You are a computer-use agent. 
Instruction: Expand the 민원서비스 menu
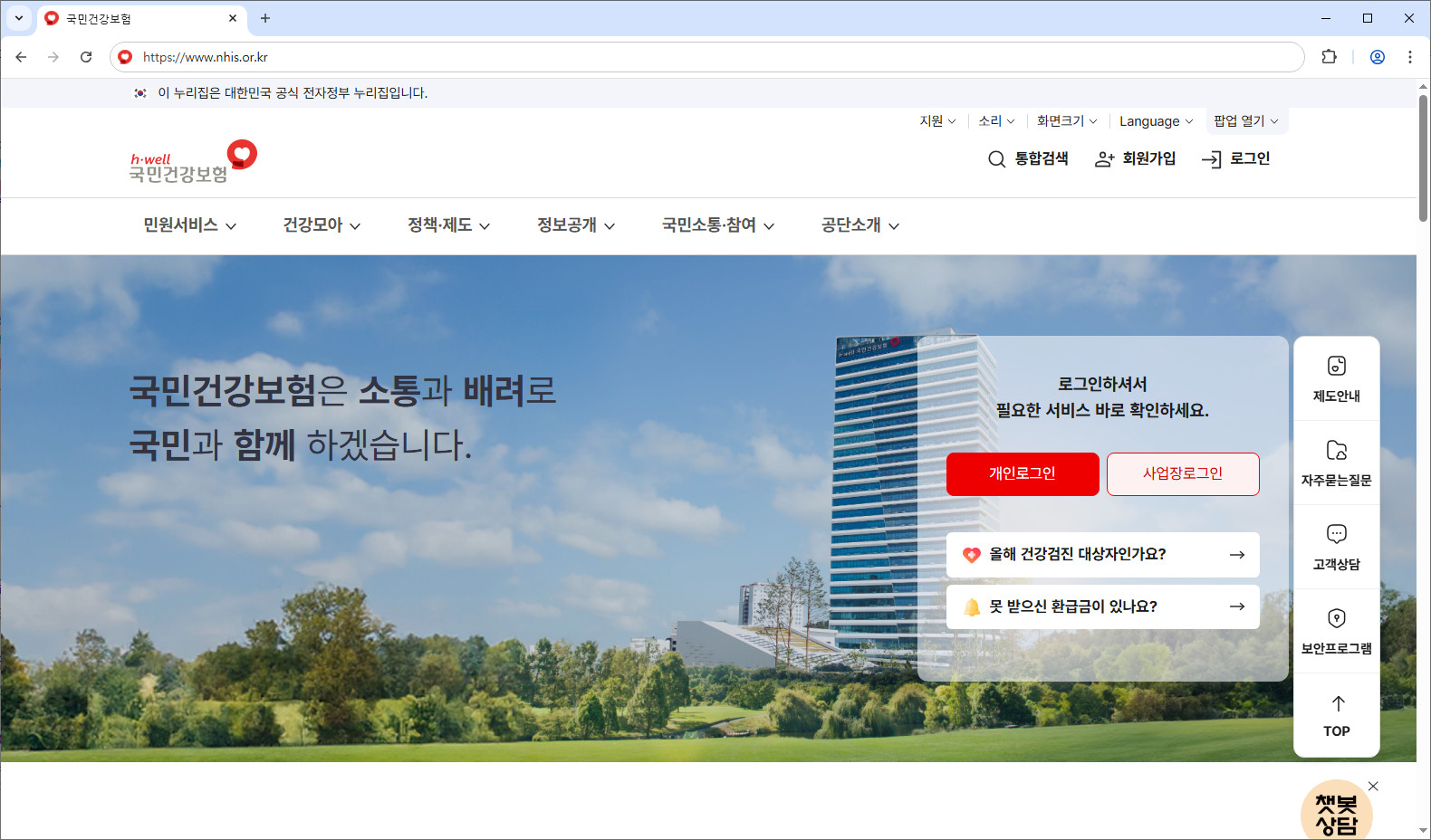pyautogui.click(x=190, y=225)
